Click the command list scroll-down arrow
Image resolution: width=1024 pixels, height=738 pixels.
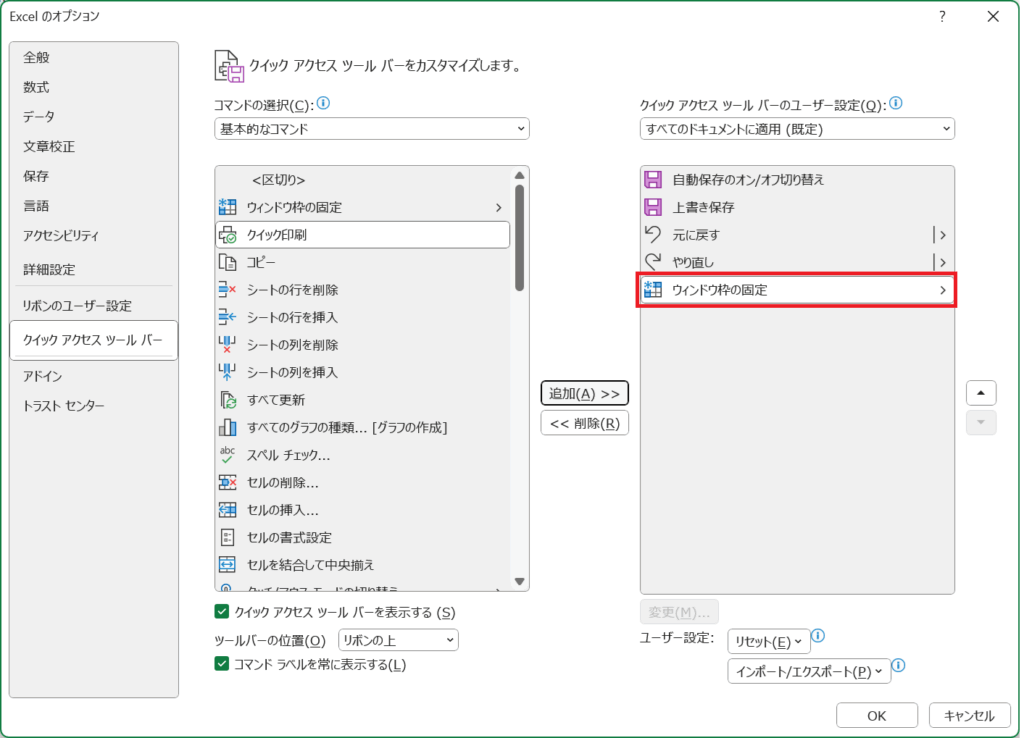point(520,581)
